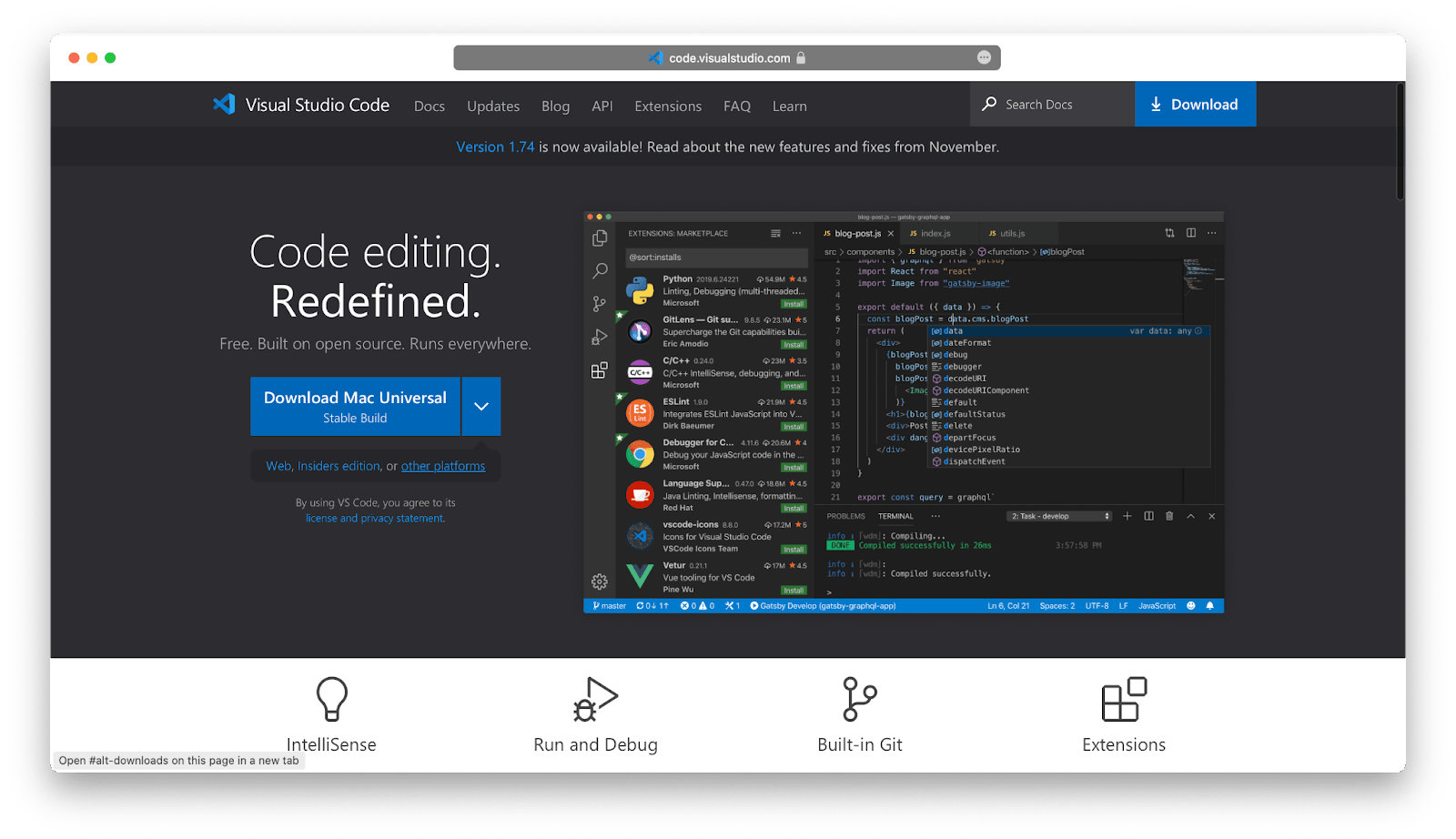Viewport: 1456px width, 839px height.
Task: Open the 'other platforms' link
Action: pyautogui.click(x=443, y=466)
